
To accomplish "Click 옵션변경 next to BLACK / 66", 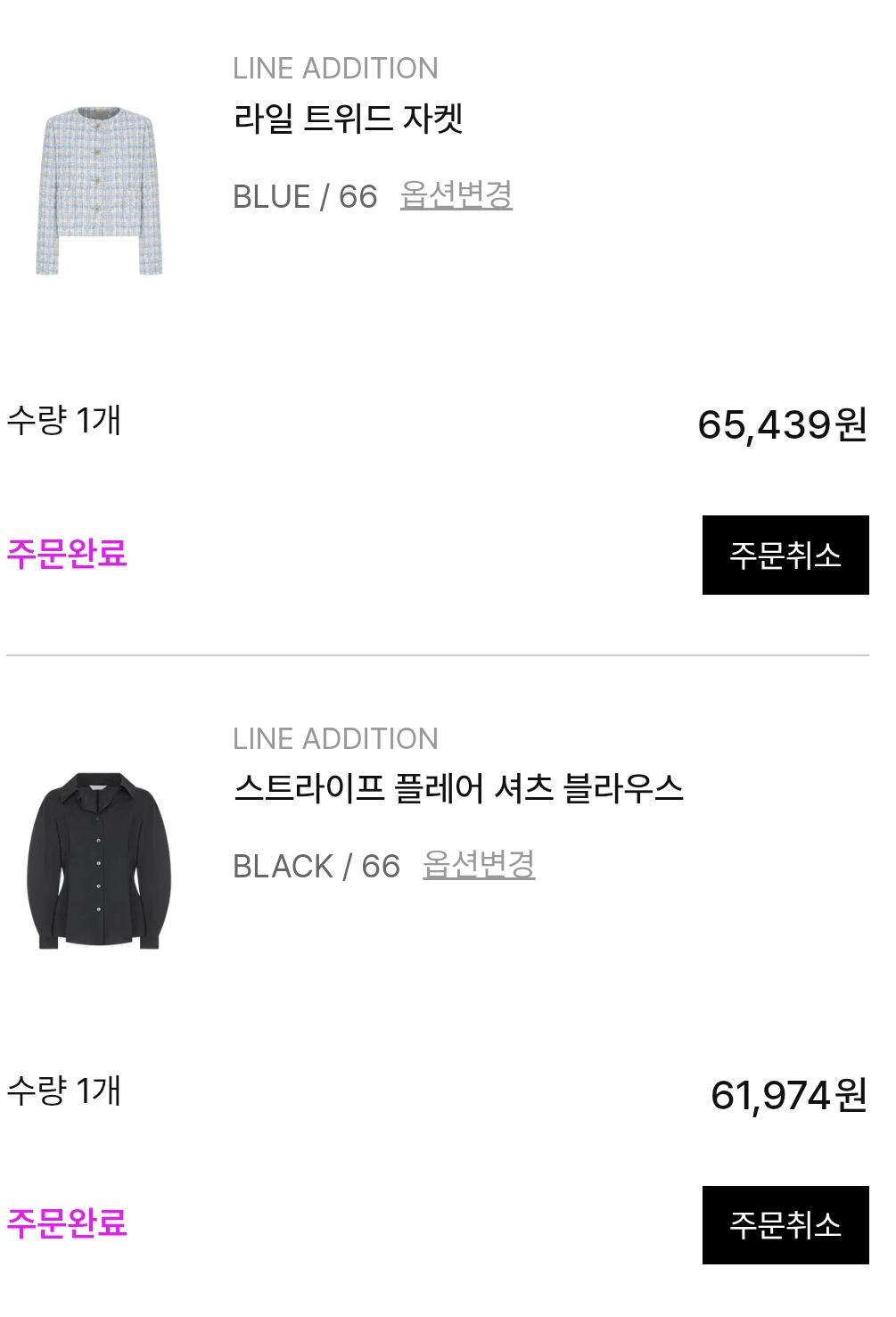I will point(479,865).
